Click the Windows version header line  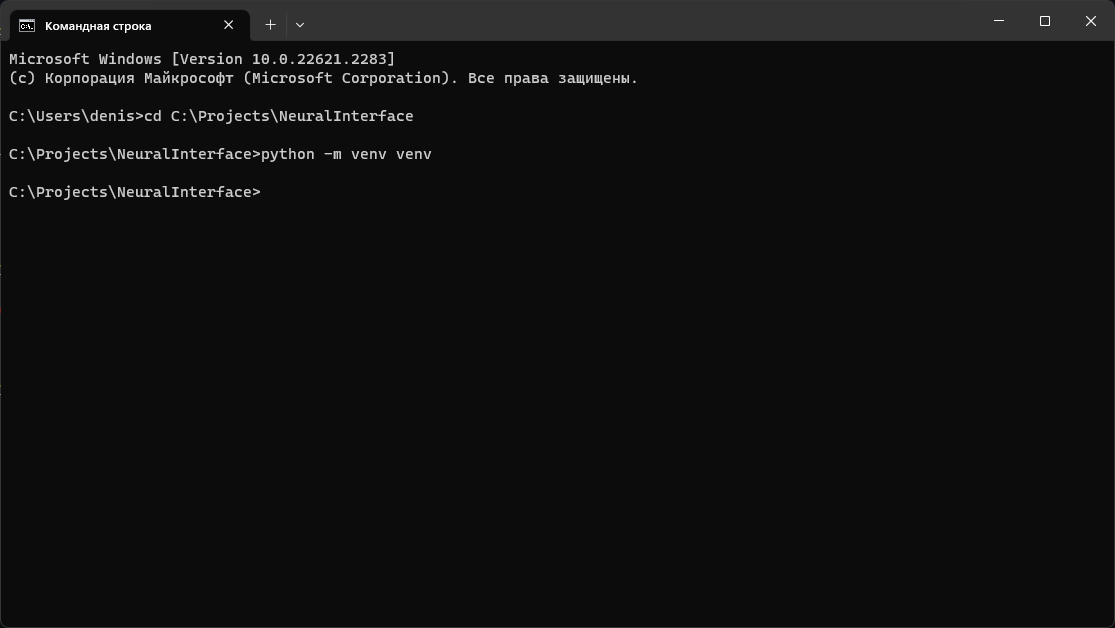200,59
